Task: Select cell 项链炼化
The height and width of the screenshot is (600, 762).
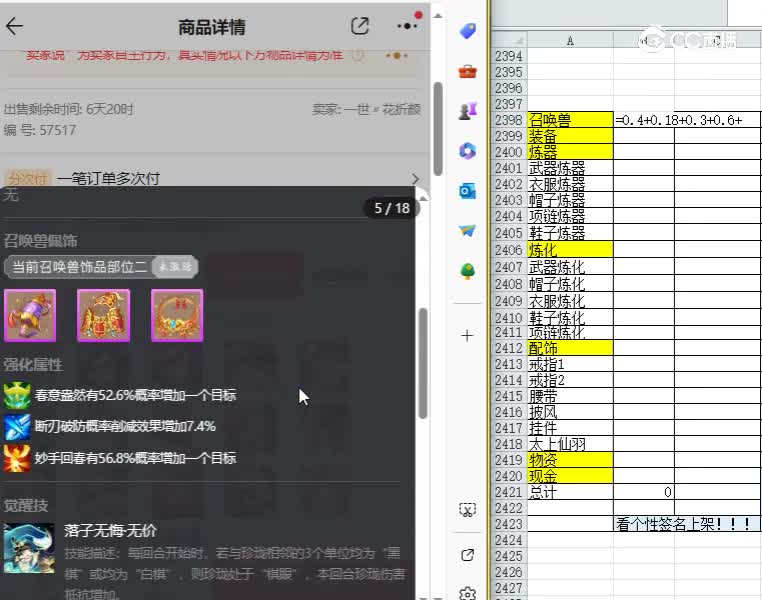Action: 570,332
